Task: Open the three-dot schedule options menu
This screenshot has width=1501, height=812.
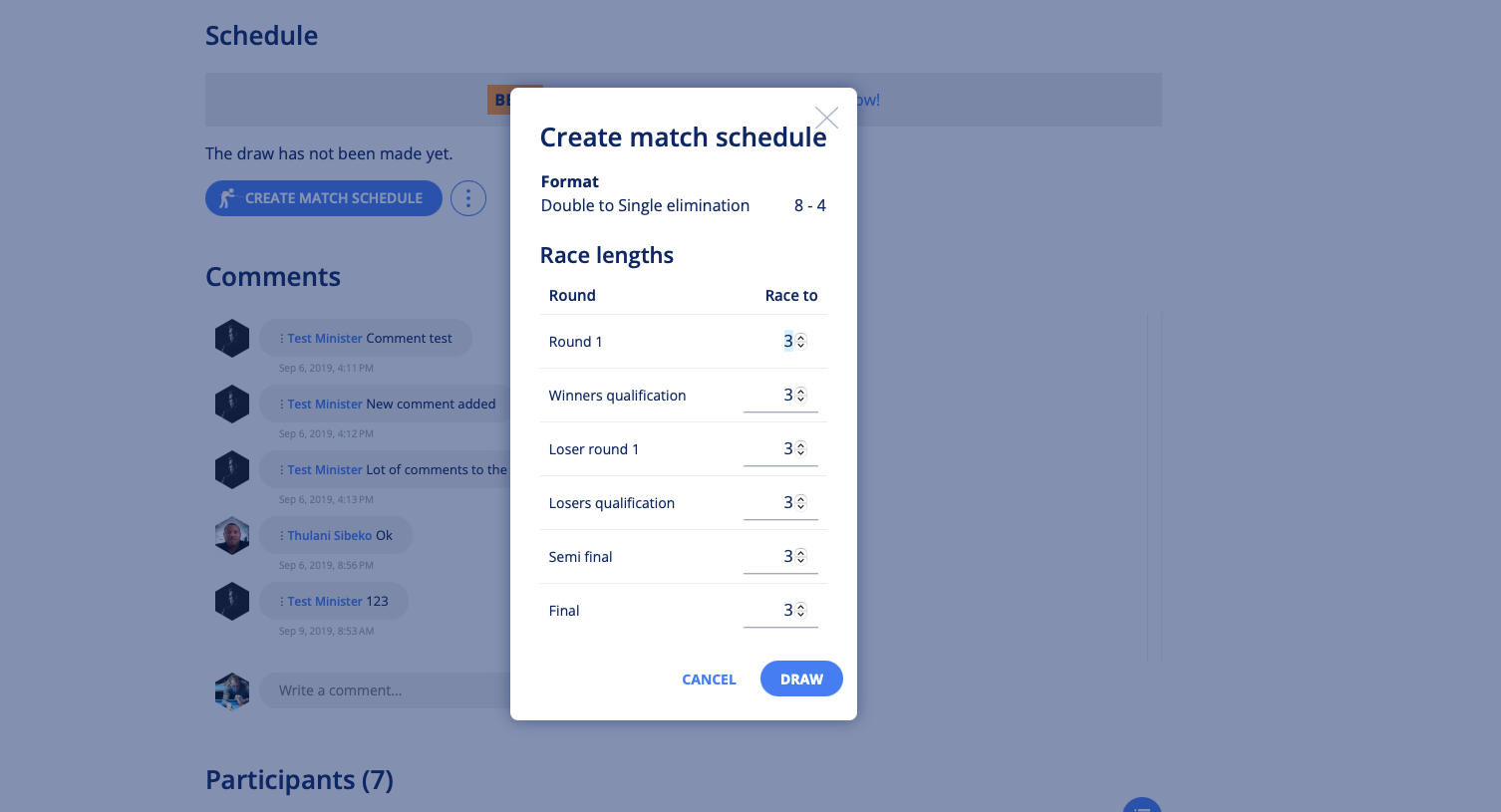Action: [x=468, y=198]
